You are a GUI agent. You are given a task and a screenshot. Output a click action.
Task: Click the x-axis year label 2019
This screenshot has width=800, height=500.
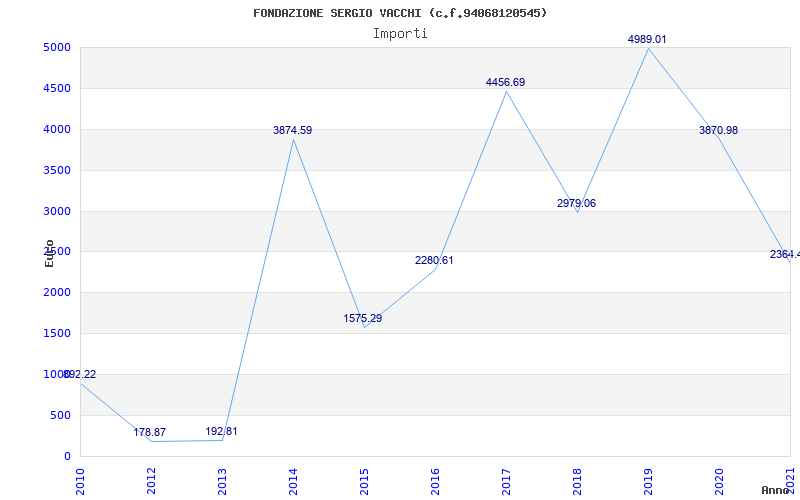pos(648,481)
